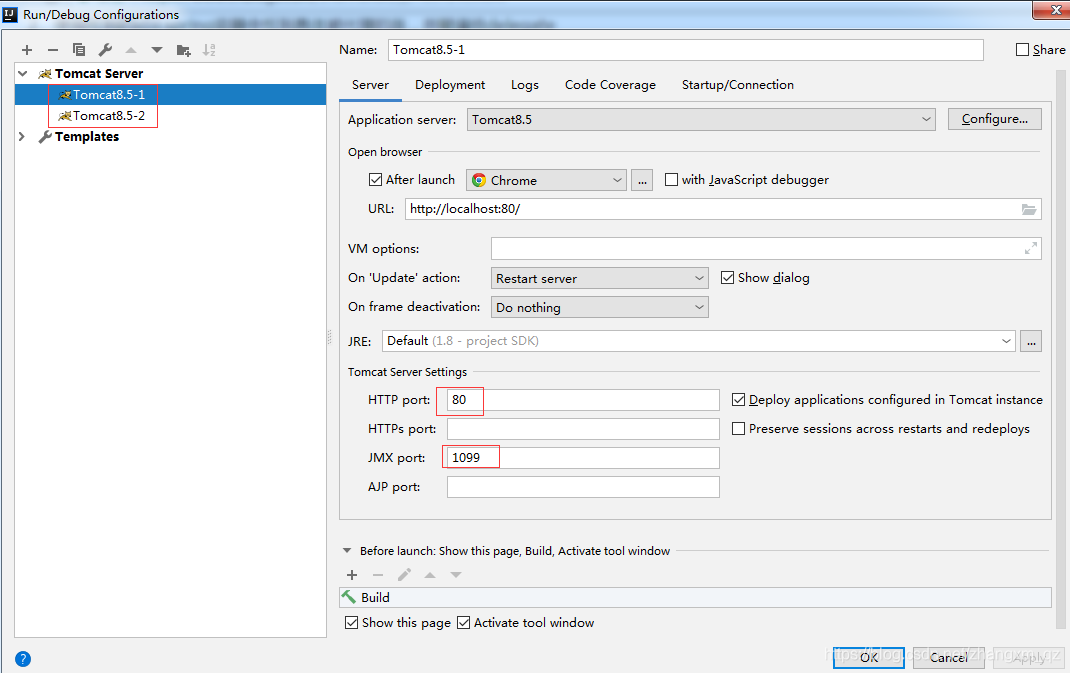Click the Templates label in tree
The height and width of the screenshot is (673, 1070).
coord(87,137)
